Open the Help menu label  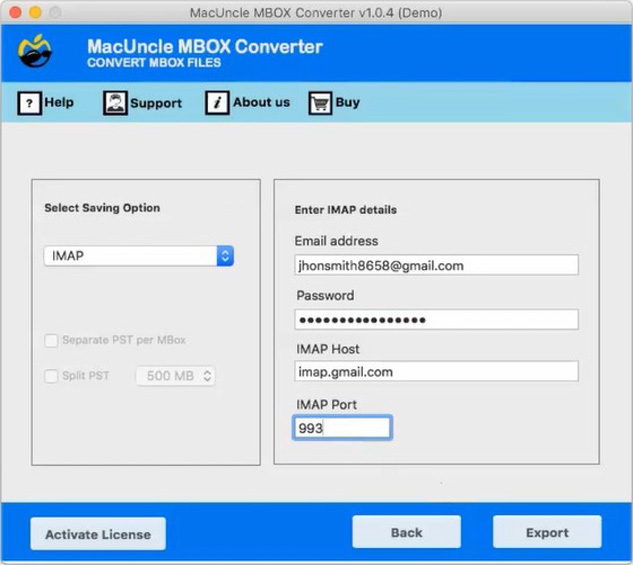pos(59,102)
